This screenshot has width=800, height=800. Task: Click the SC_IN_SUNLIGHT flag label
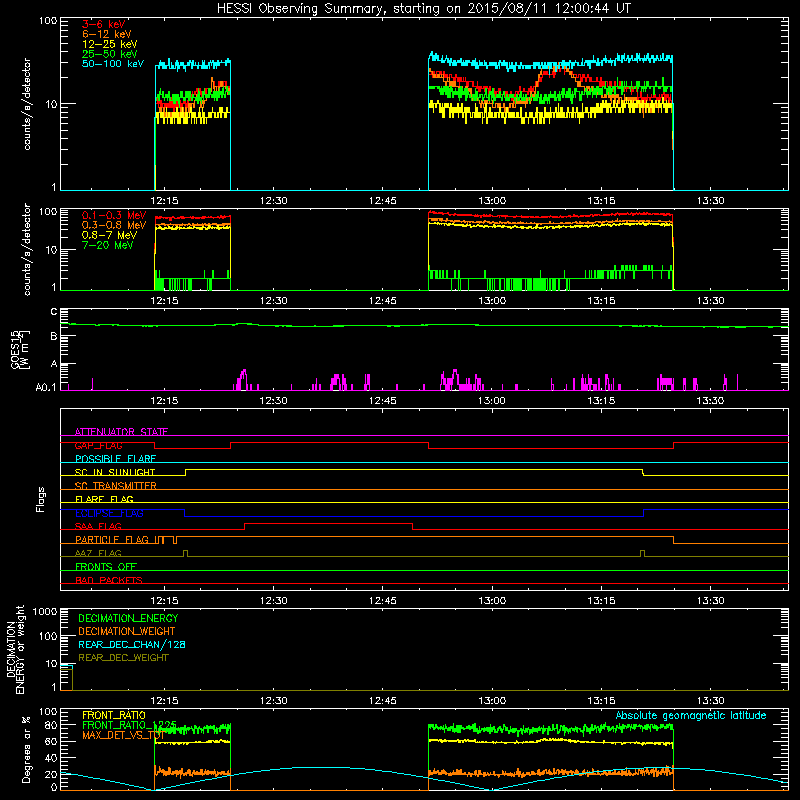[x=115, y=472]
